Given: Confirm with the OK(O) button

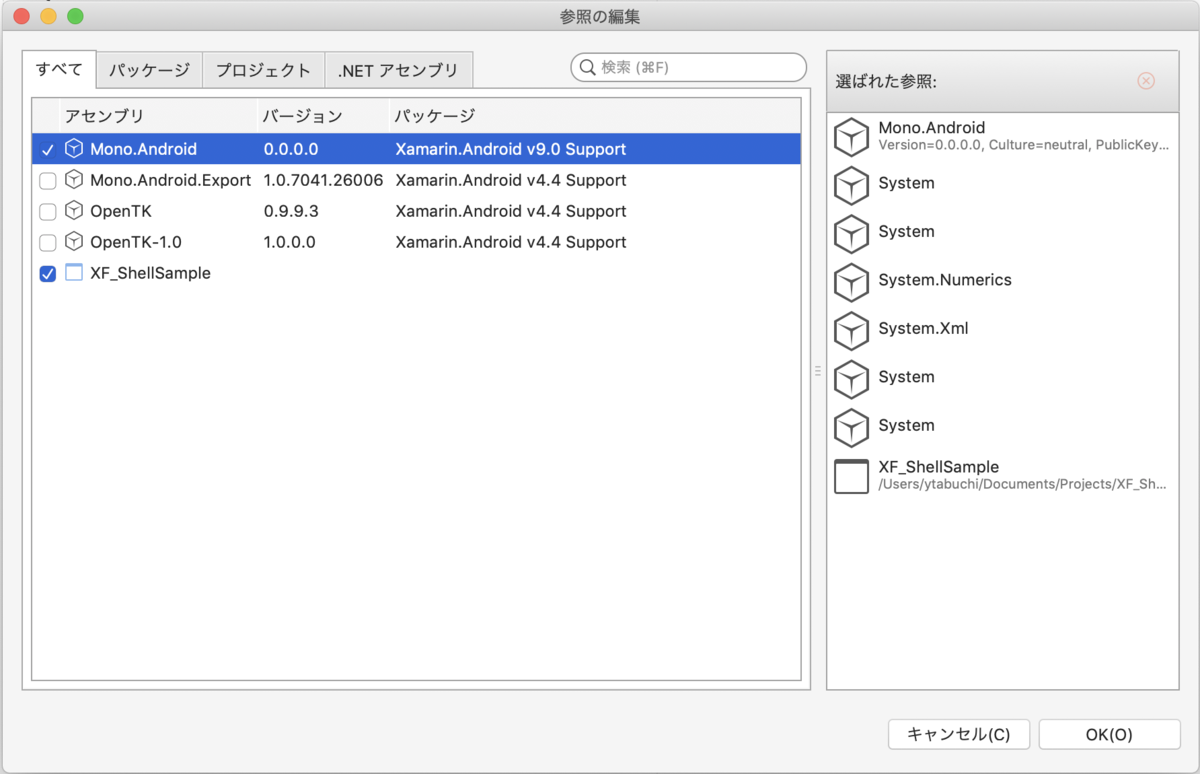Looking at the screenshot, I should click(x=1109, y=734).
